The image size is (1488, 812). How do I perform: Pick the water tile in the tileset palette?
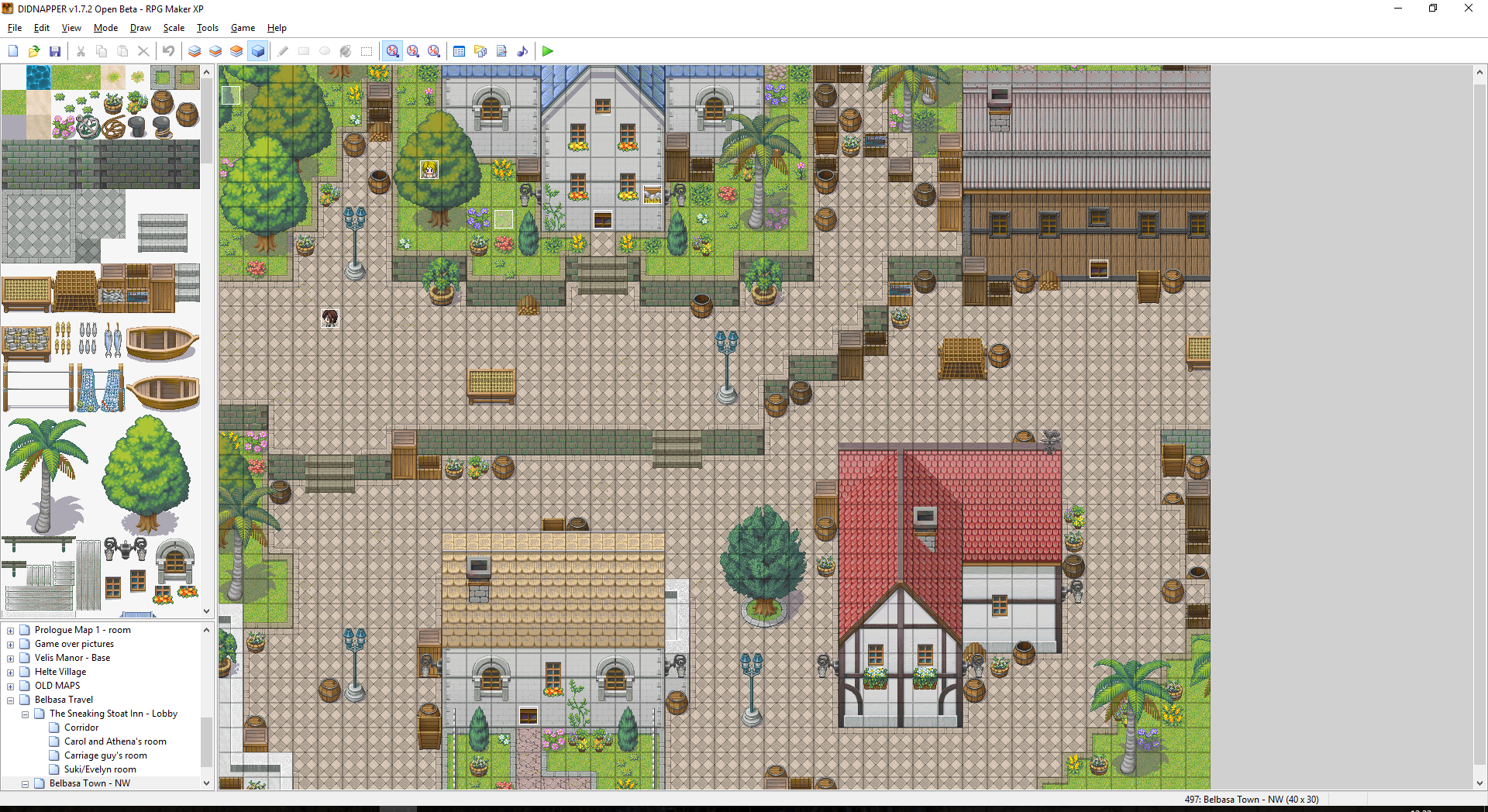point(39,77)
